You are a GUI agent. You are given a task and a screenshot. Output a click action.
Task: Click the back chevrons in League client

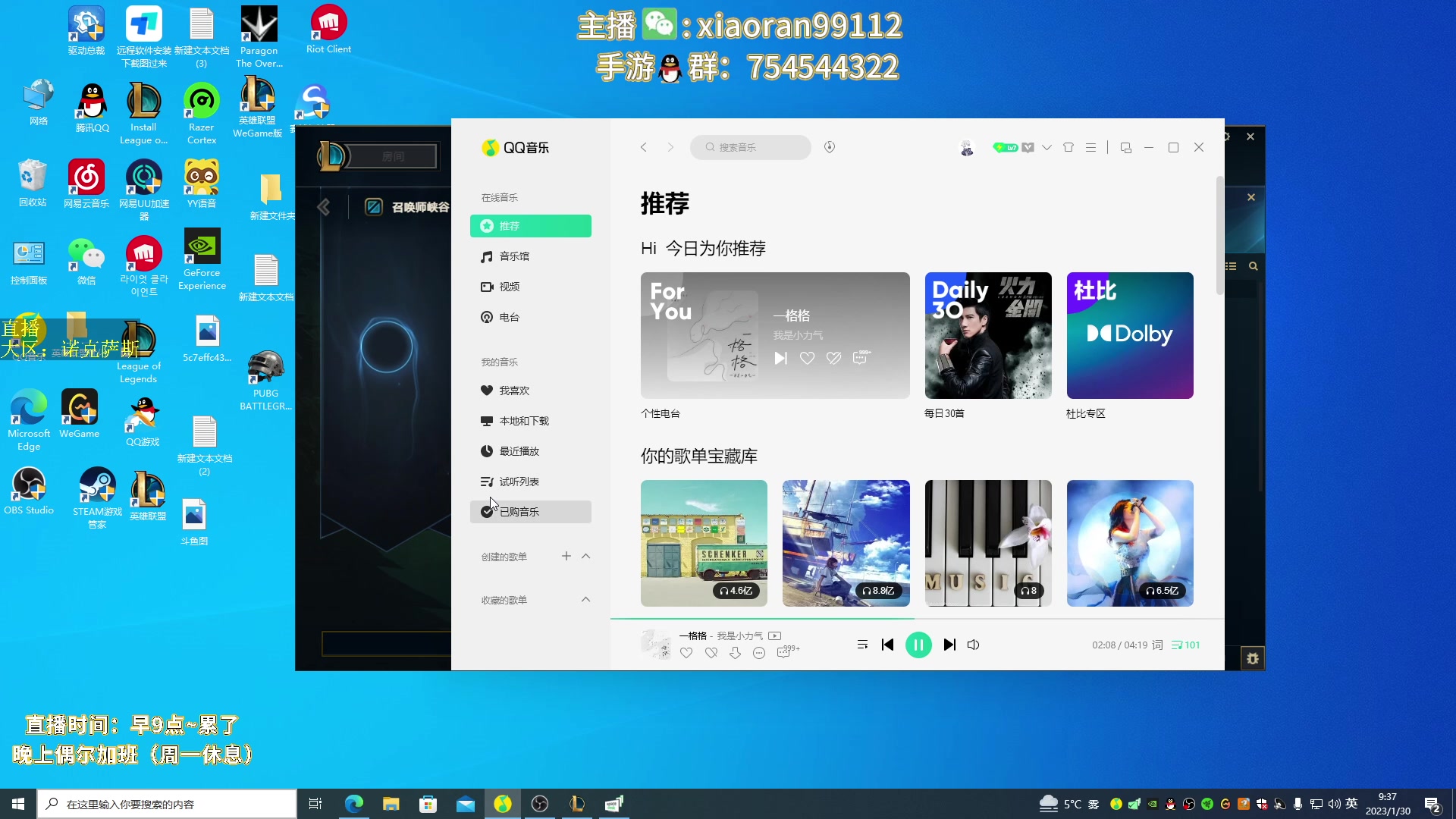(x=324, y=207)
